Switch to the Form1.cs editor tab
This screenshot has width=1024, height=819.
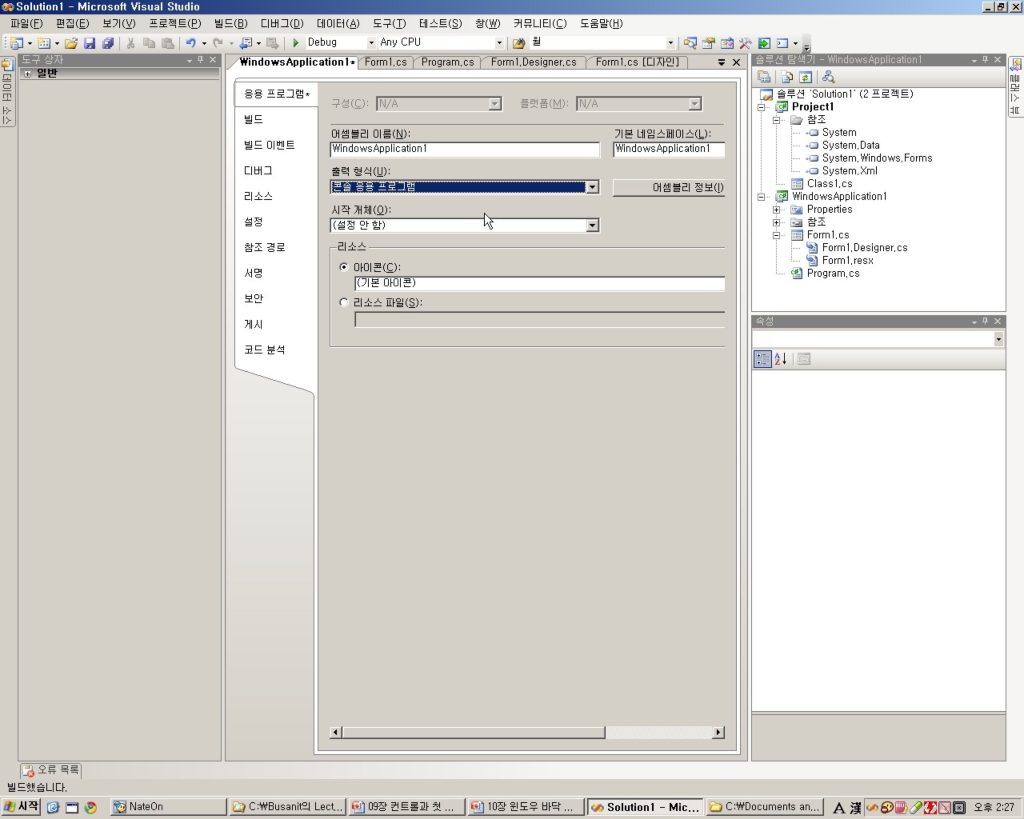click(385, 62)
